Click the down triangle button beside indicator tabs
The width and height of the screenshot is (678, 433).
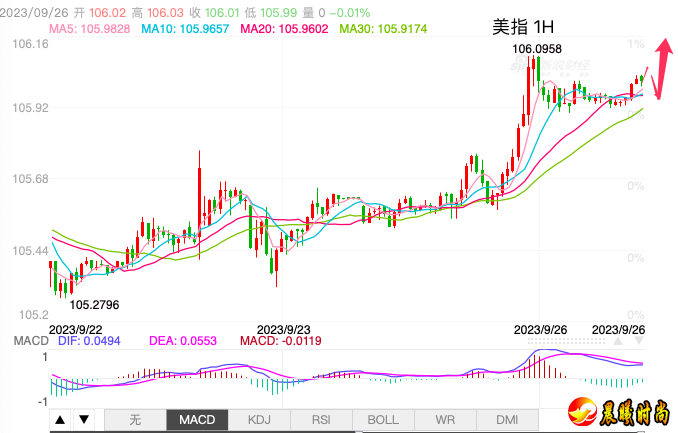84,420
